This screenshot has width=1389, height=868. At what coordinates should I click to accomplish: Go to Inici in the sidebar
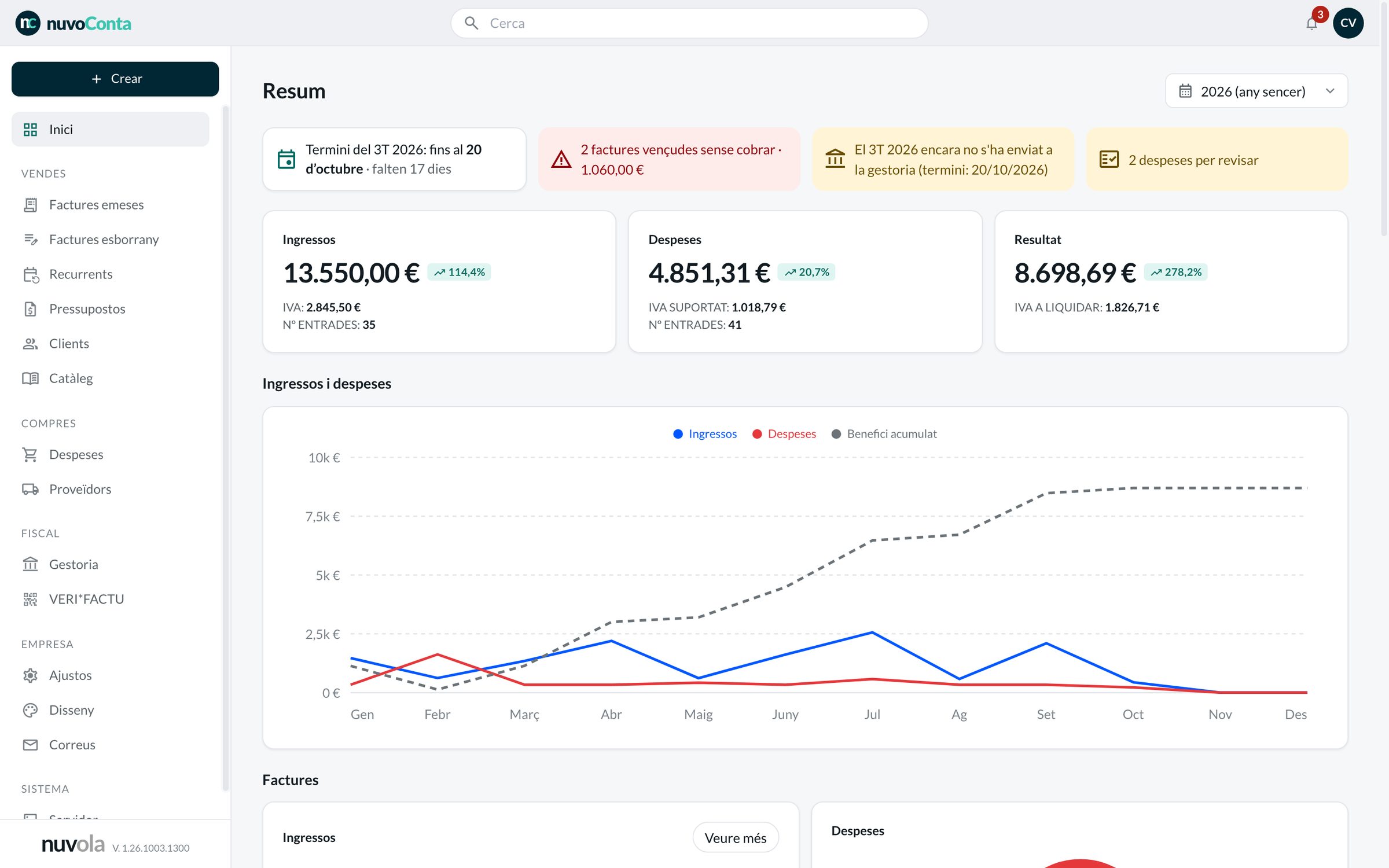(110, 129)
